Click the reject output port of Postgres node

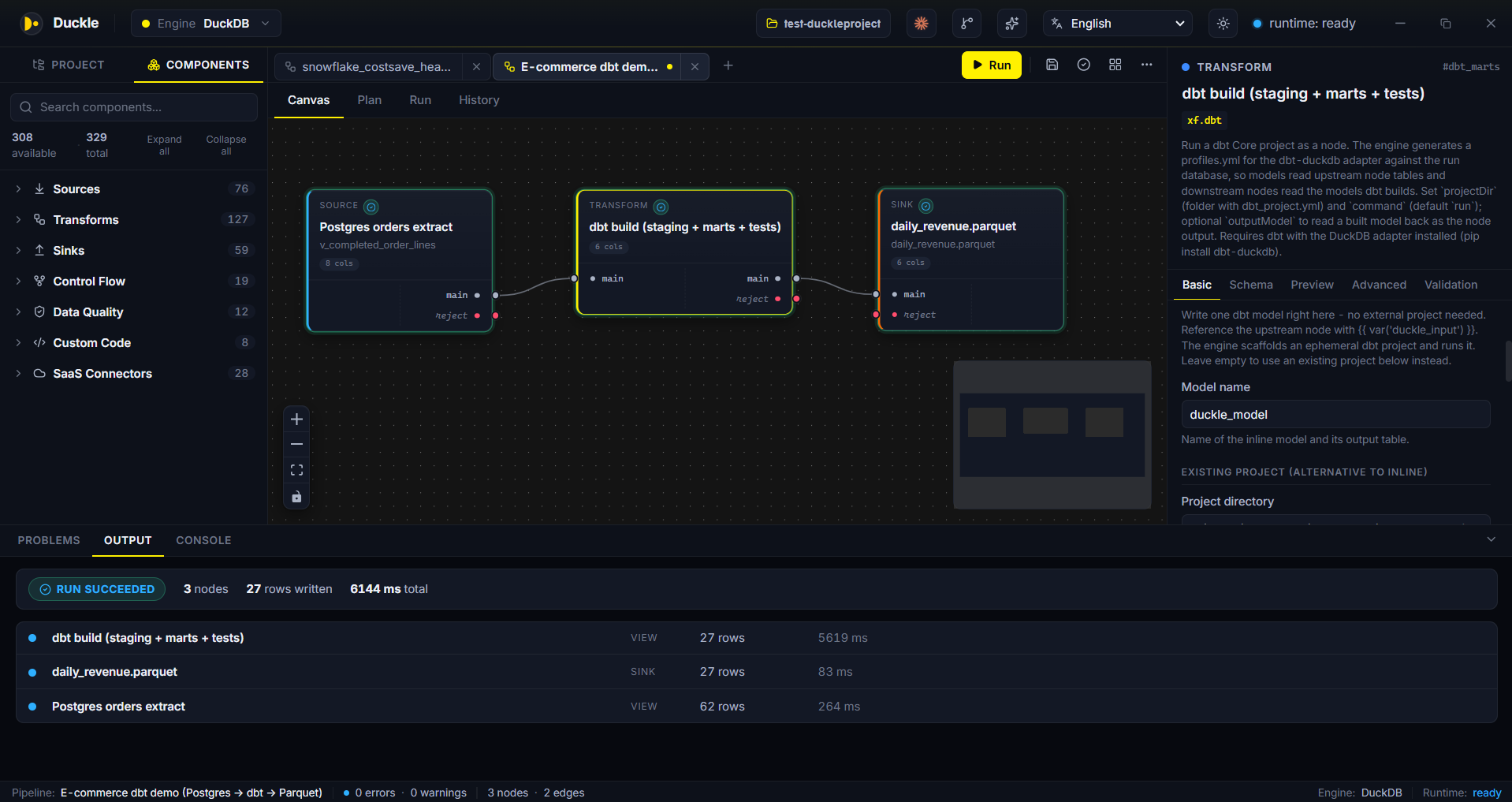point(495,315)
